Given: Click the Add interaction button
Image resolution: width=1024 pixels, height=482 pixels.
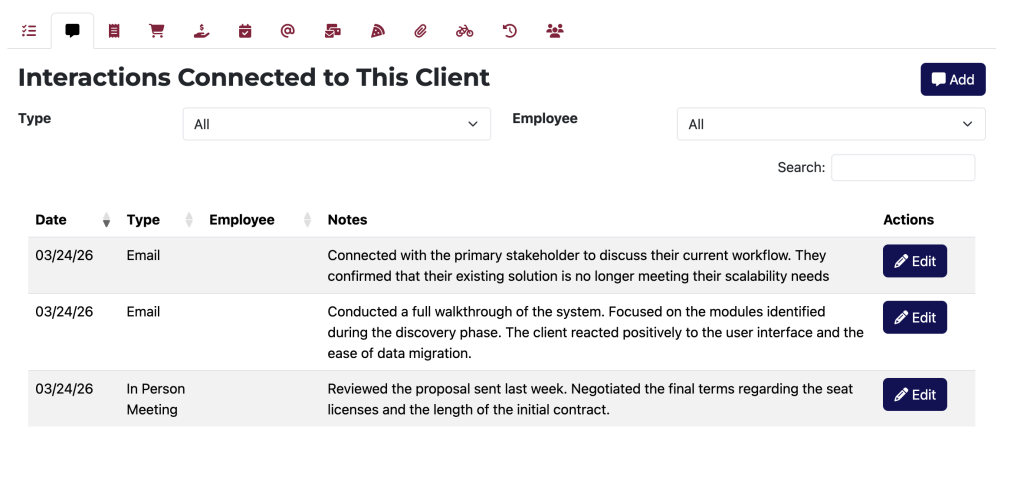Looking at the screenshot, I should pyautogui.click(x=953, y=80).
